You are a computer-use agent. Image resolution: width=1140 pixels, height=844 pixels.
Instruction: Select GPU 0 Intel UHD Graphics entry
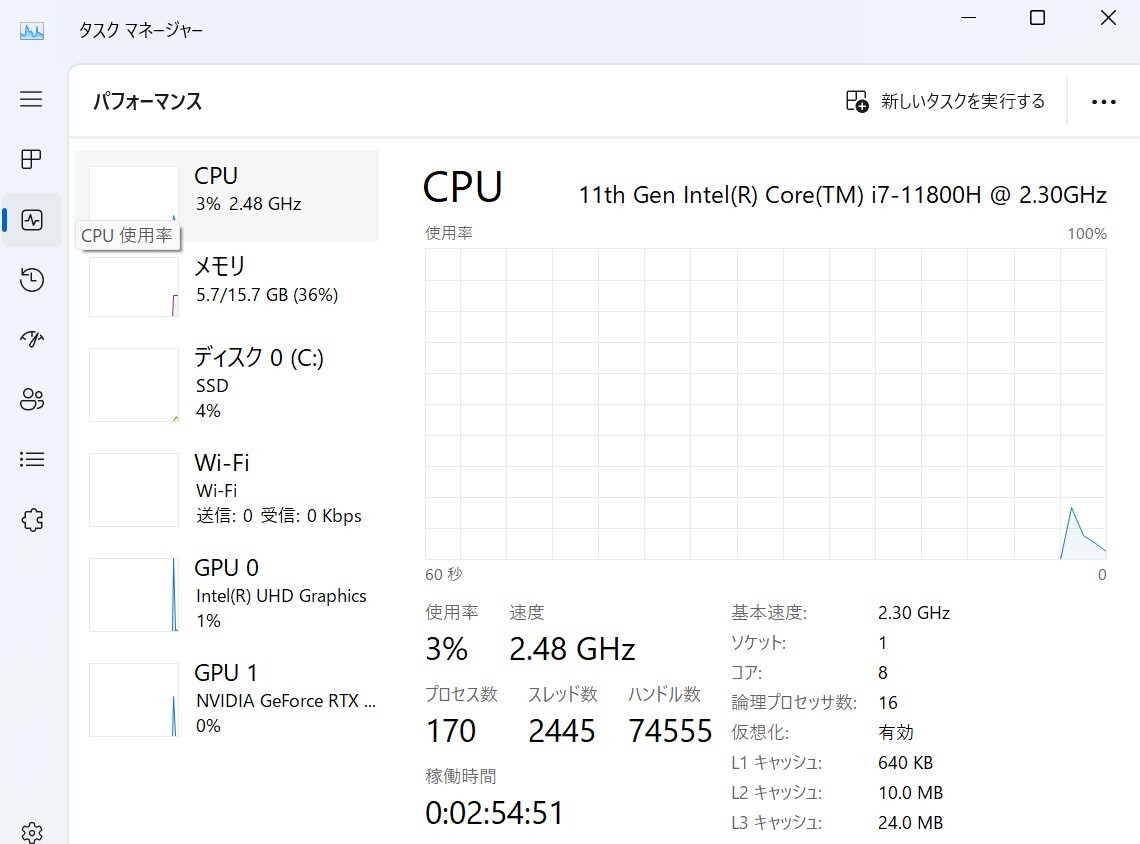(227, 594)
